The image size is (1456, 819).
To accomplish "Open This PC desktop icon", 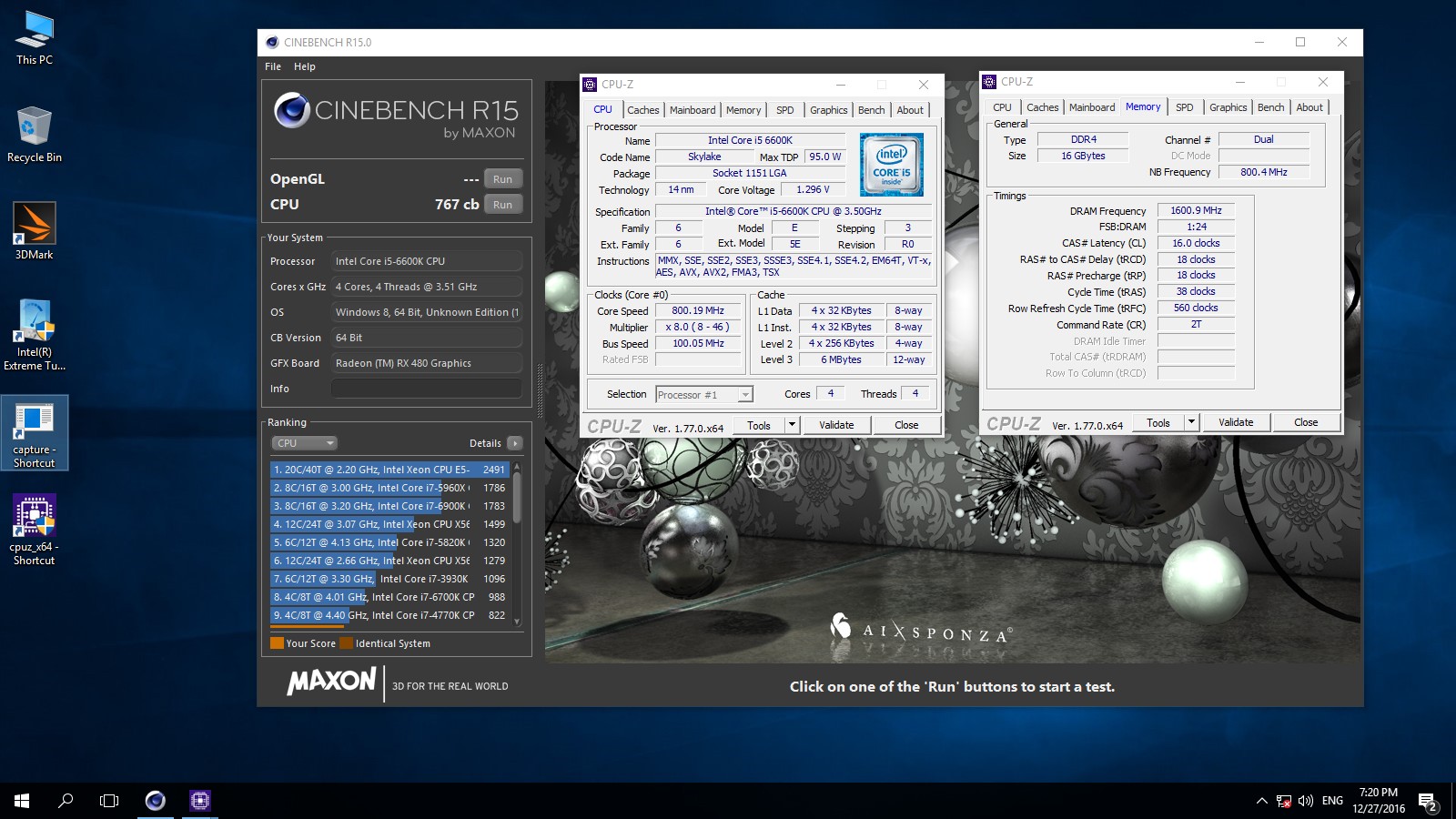I will click(35, 38).
